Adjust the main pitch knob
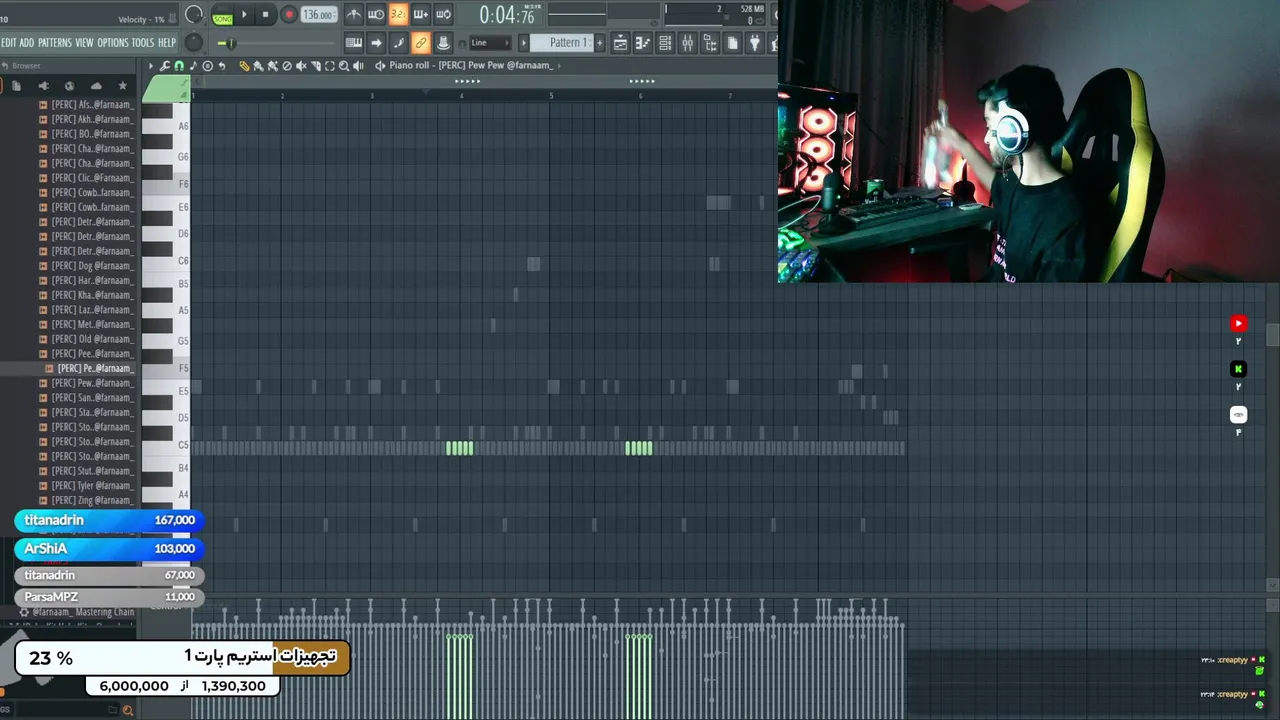1280x720 pixels. click(x=193, y=43)
